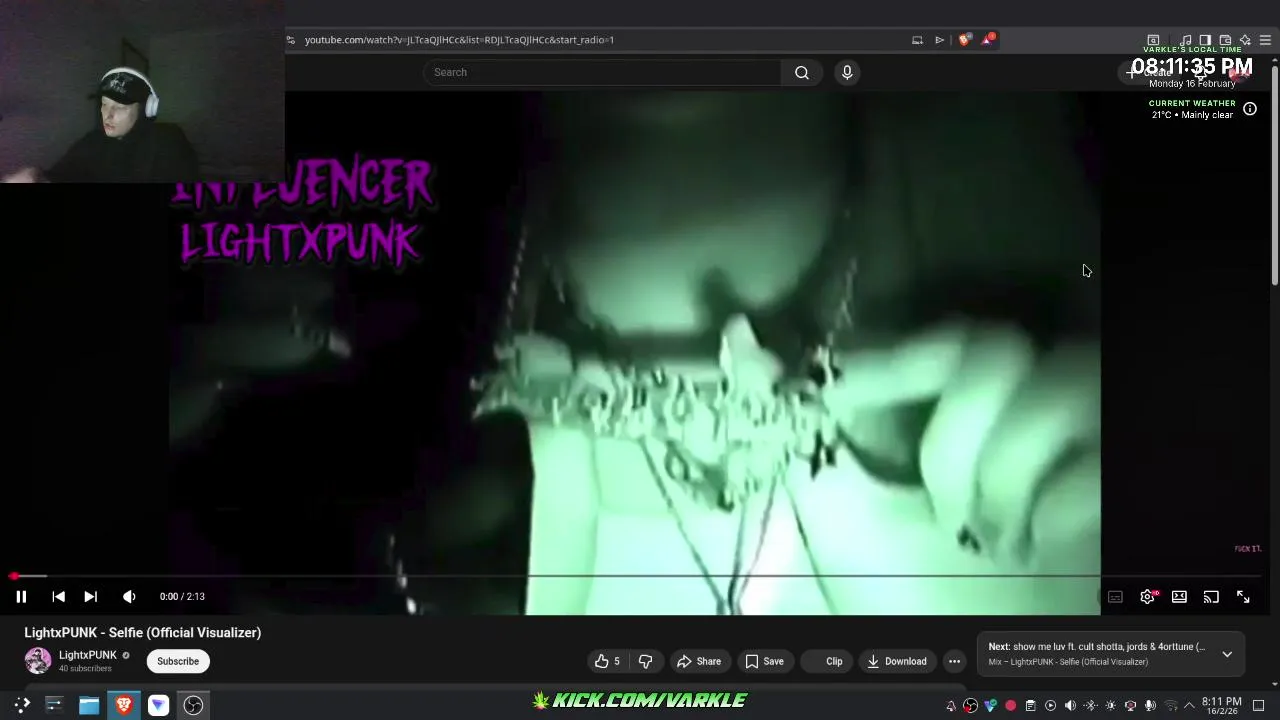Open the browser media control music icon
The image size is (1280, 720).
(1186, 40)
